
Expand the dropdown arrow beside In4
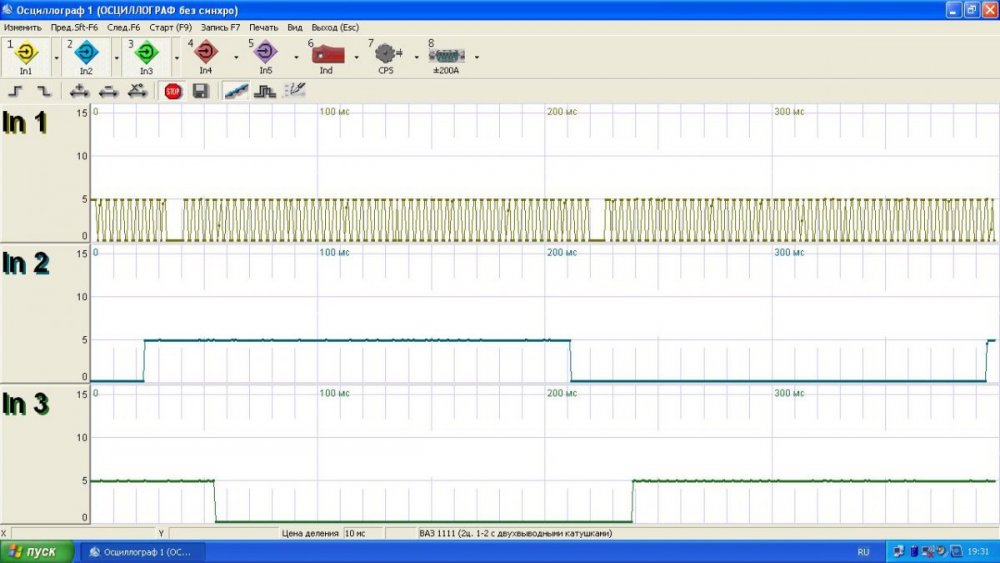pyautogui.click(x=236, y=57)
